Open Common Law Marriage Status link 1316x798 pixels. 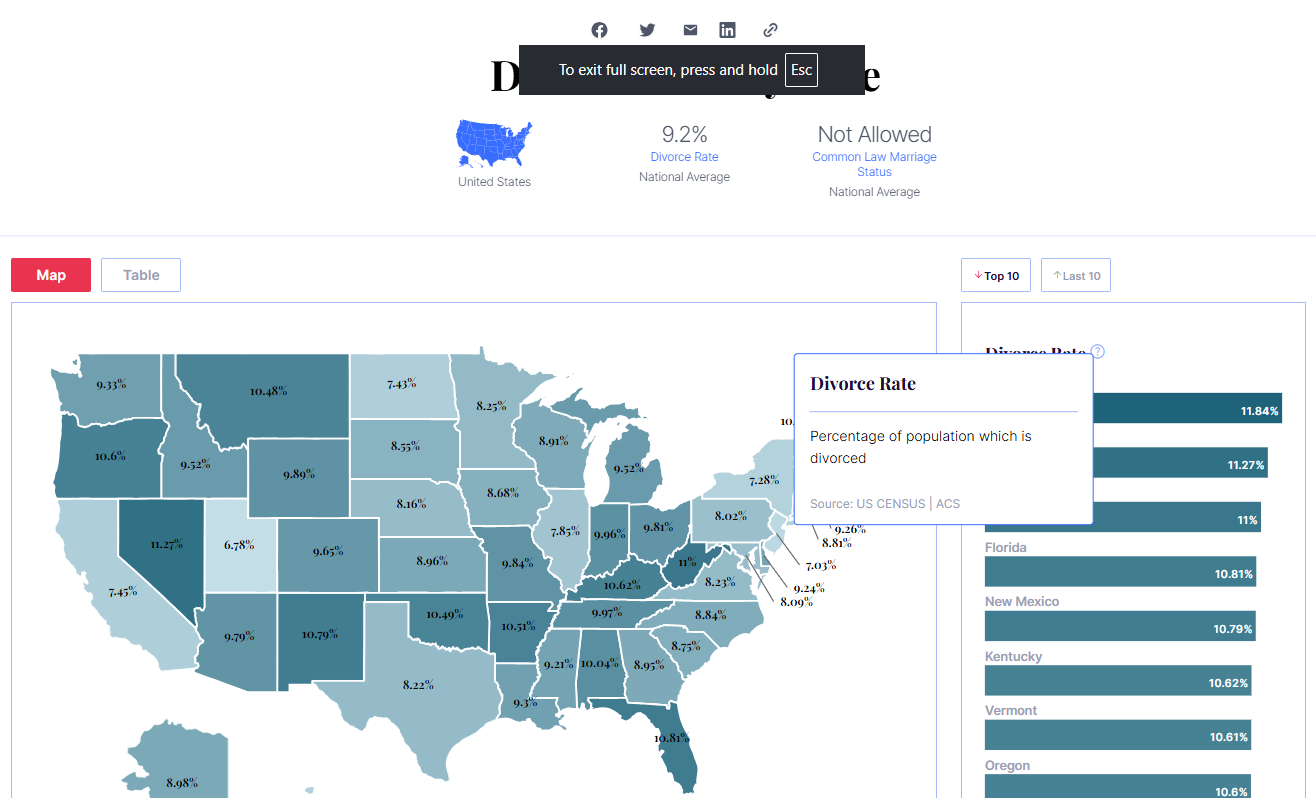tap(874, 164)
